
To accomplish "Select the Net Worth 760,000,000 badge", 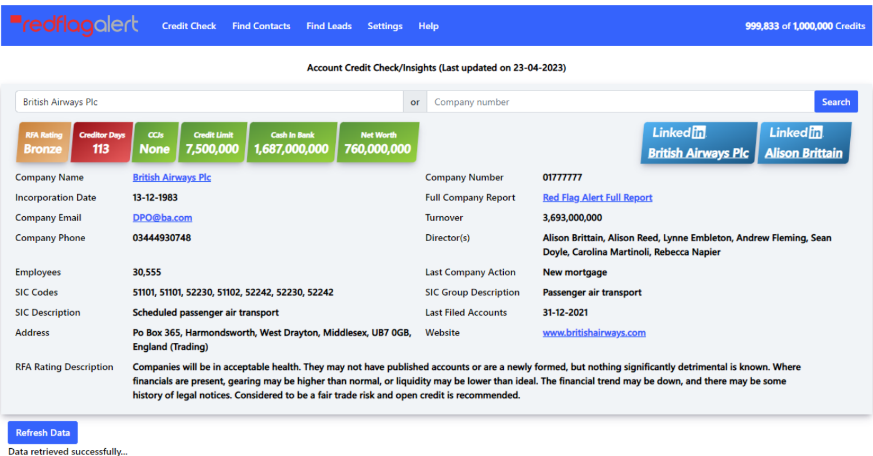I will [x=377, y=143].
